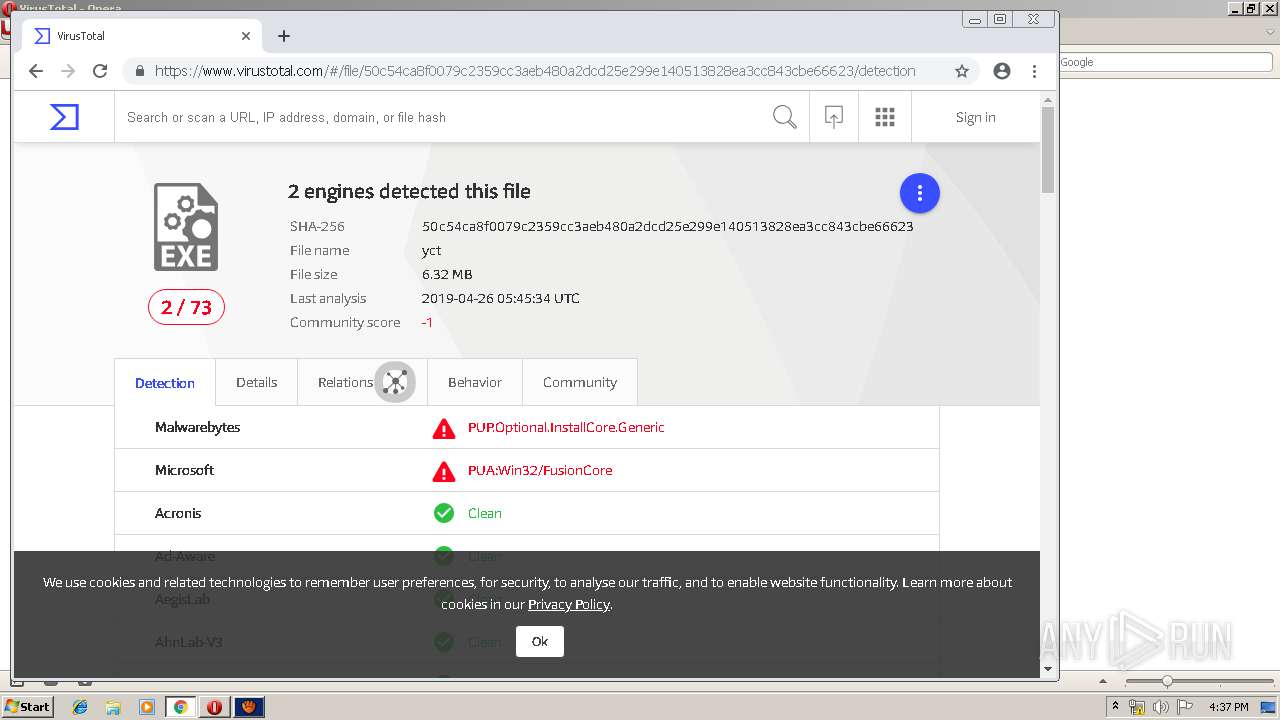Click the taskbar clock showing 4:37 PM
1280x720 pixels.
pos(1229,707)
